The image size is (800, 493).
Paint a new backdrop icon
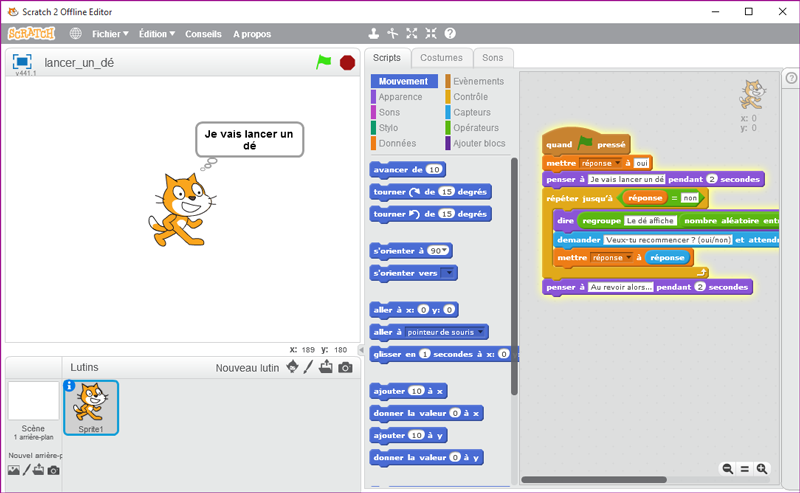coord(27,470)
